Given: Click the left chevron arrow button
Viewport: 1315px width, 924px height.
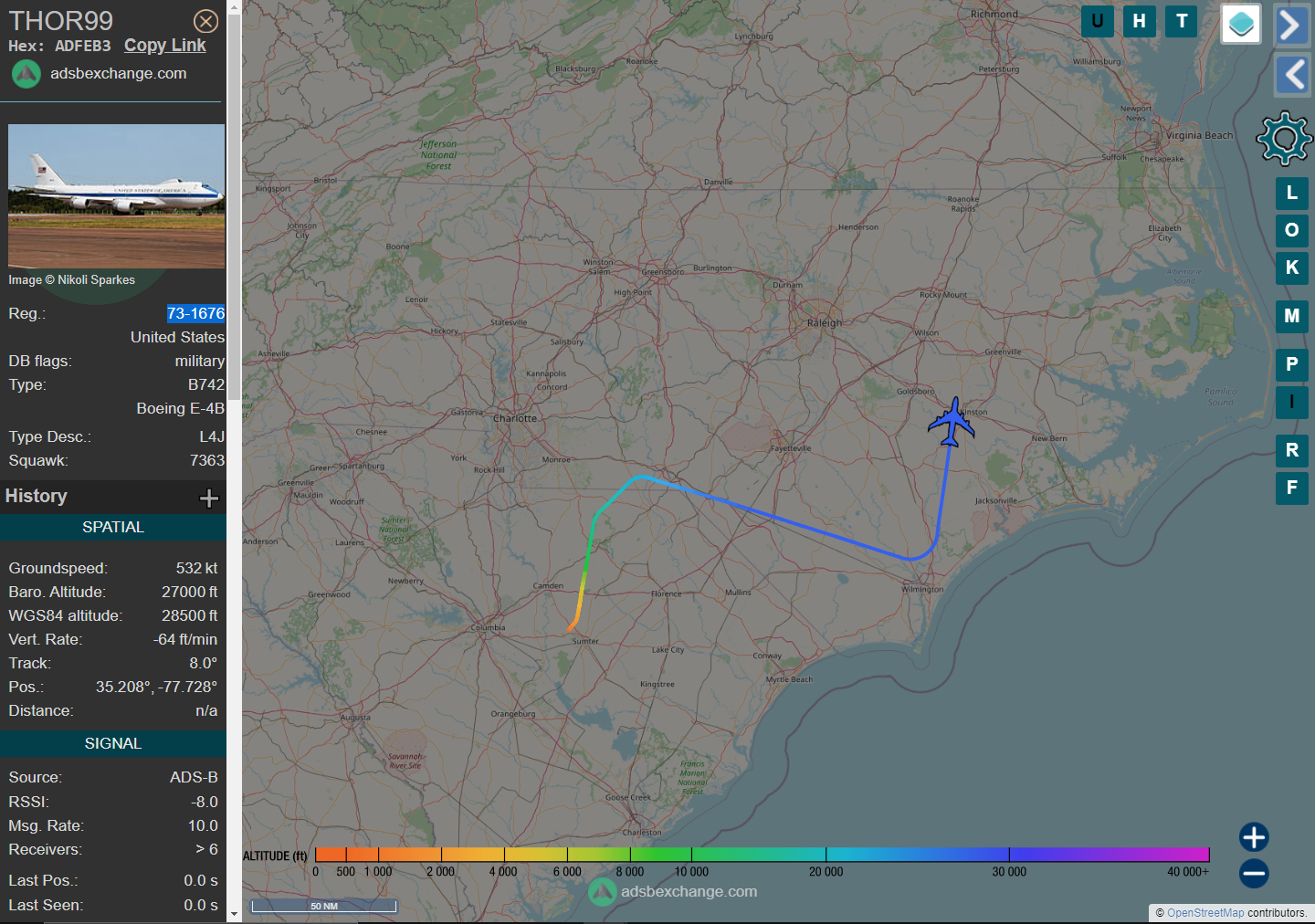Looking at the screenshot, I should 1292,75.
